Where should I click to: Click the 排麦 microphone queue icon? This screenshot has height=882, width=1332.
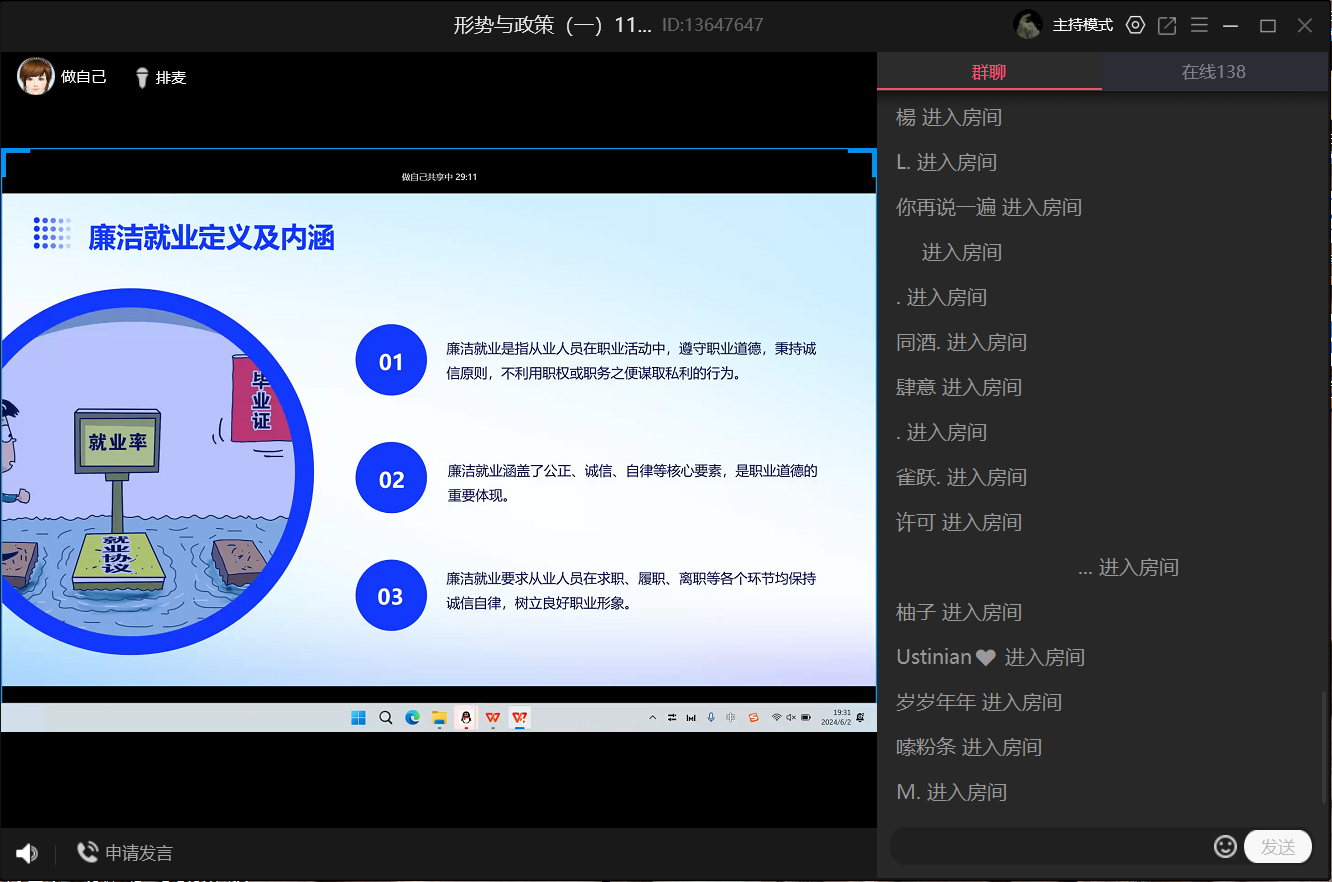142,77
